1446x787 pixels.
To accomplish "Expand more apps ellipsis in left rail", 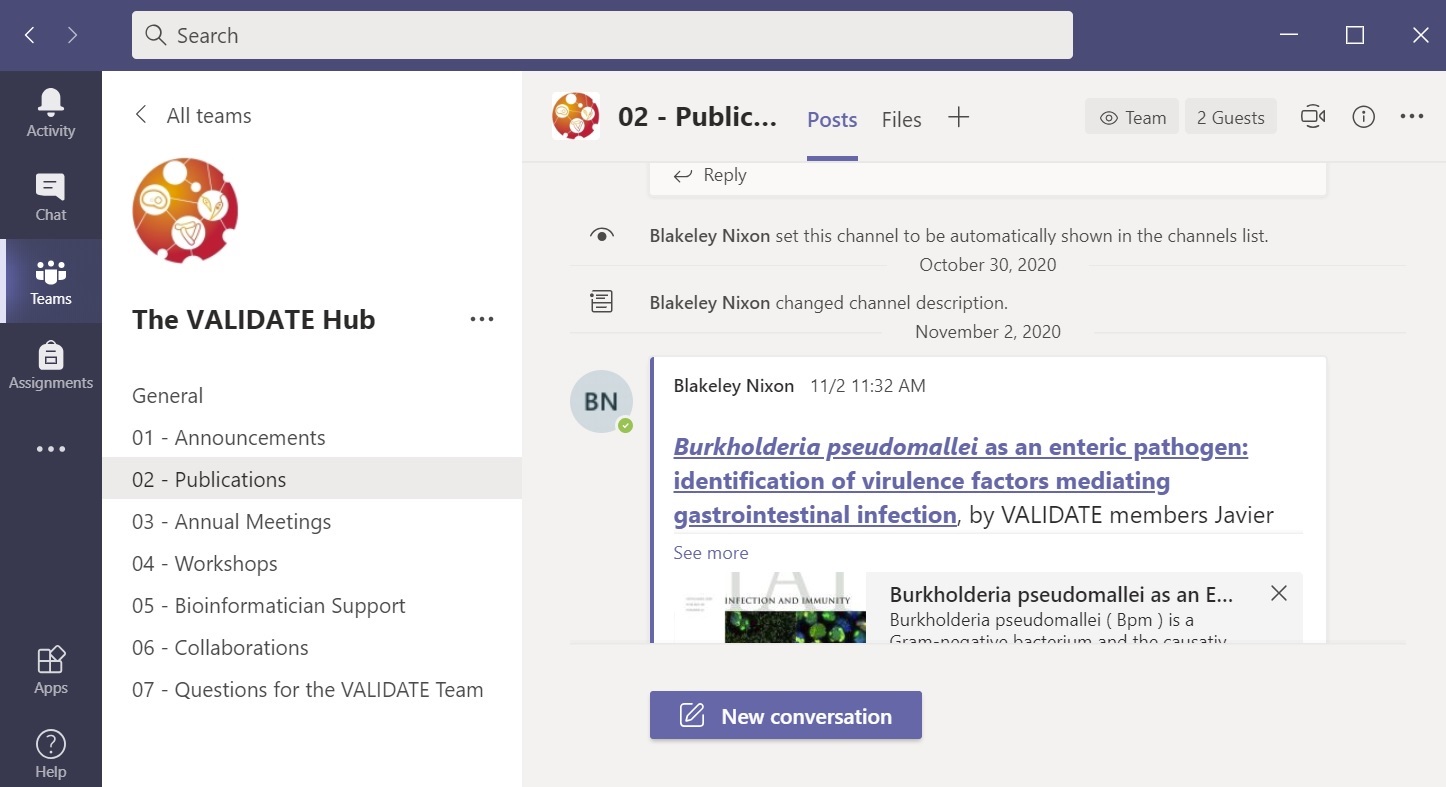I will tap(50, 449).
